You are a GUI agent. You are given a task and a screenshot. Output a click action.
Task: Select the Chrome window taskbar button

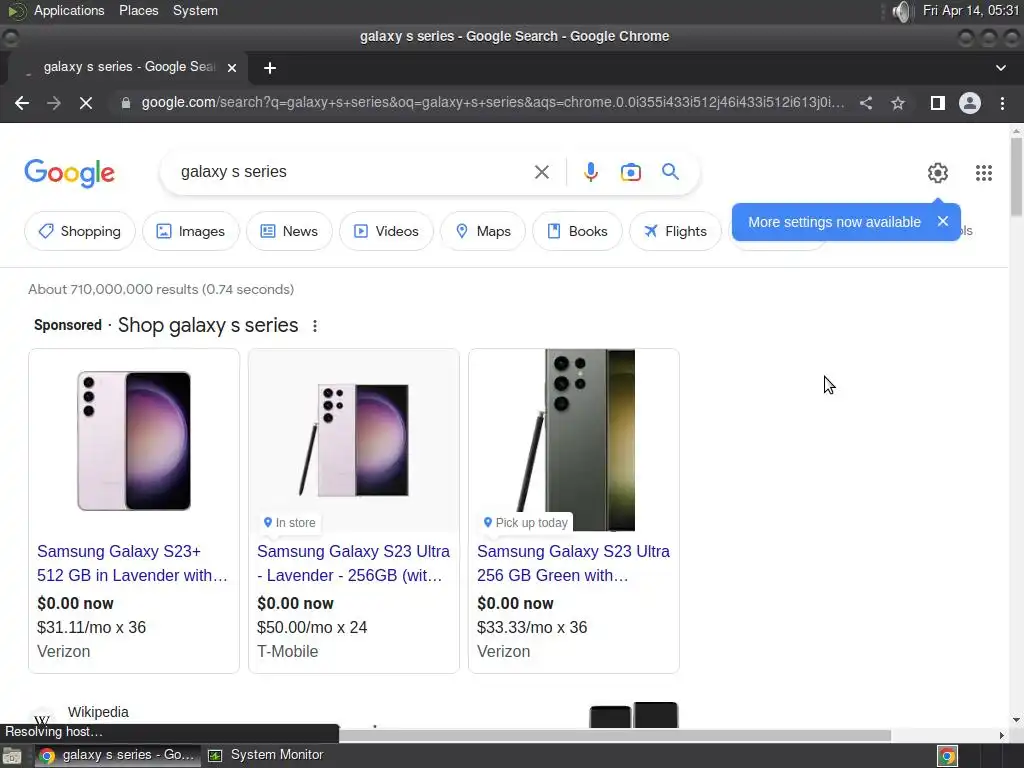[x=118, y=755]
